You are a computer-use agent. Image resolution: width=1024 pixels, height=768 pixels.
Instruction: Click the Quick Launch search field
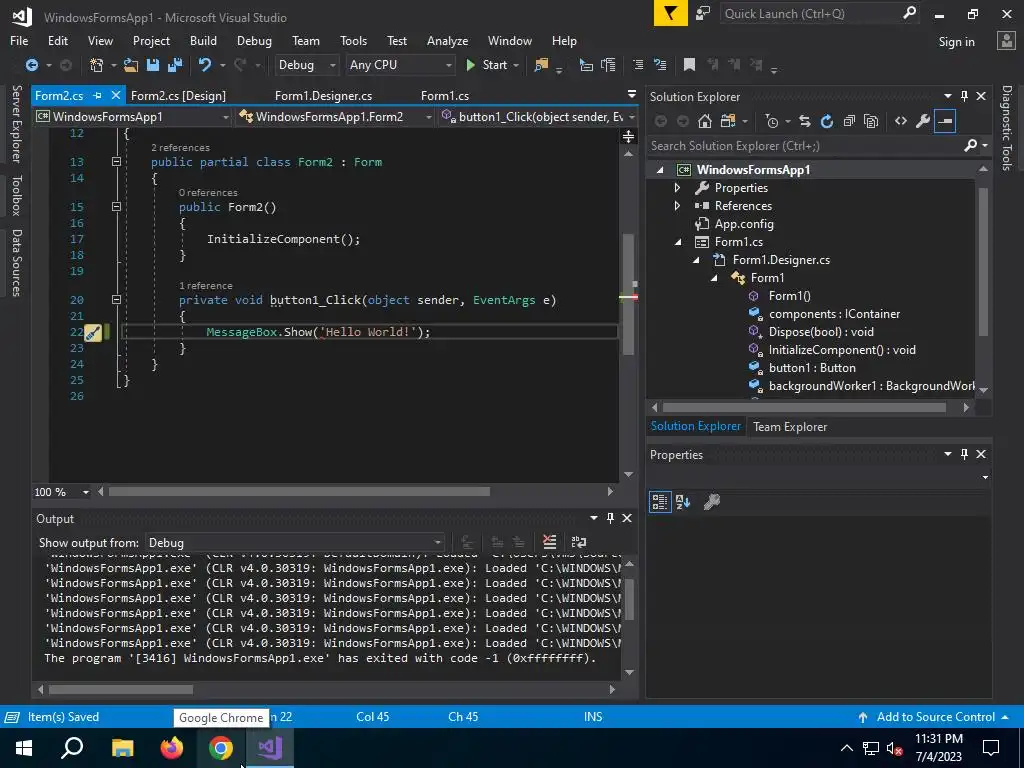(x=811, y=13)
